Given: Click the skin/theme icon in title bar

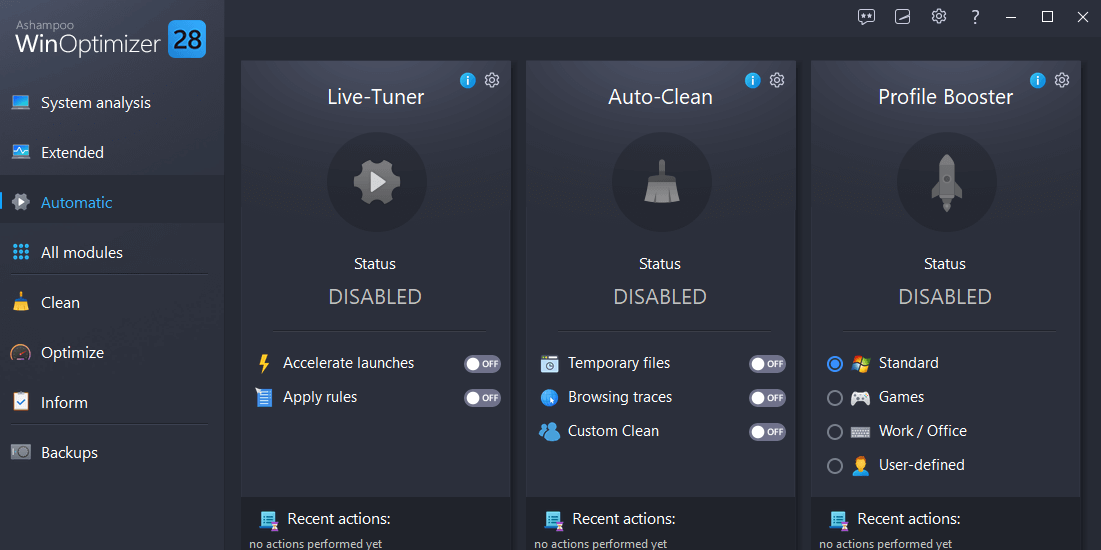Looking at the screenshot, I should [902, 17].
